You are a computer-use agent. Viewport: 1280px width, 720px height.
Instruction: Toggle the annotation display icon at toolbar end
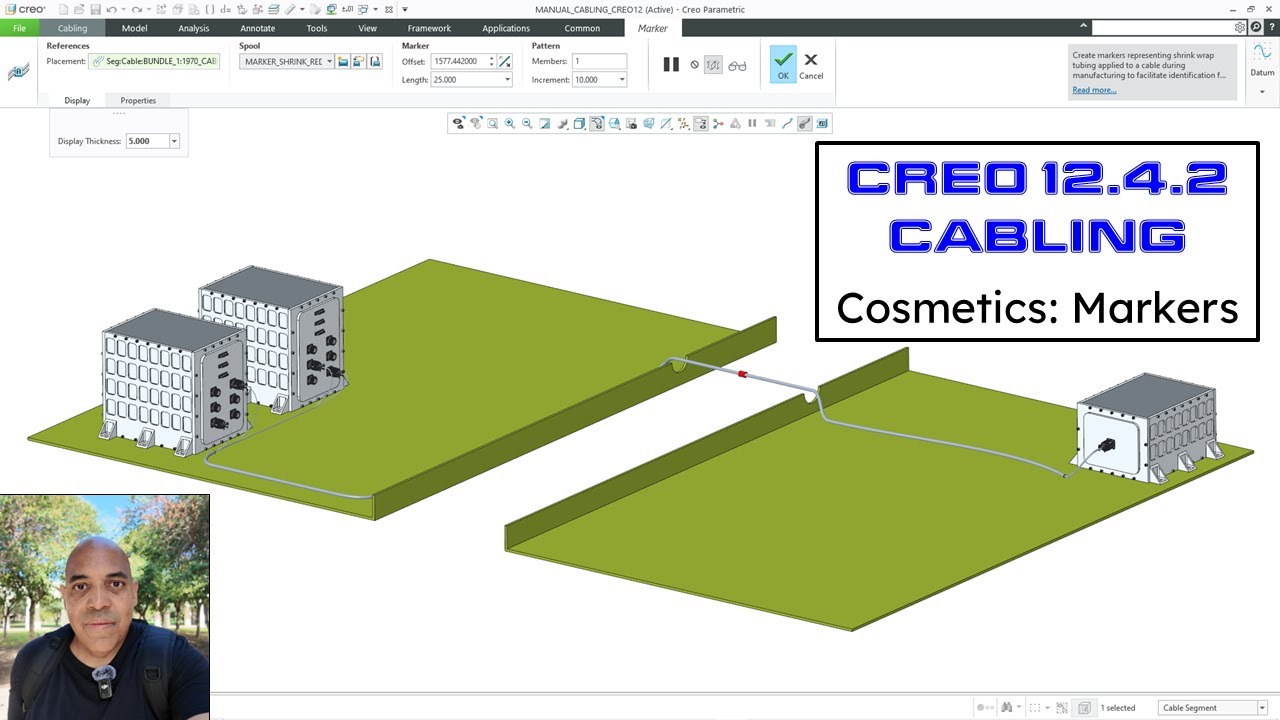822,124
